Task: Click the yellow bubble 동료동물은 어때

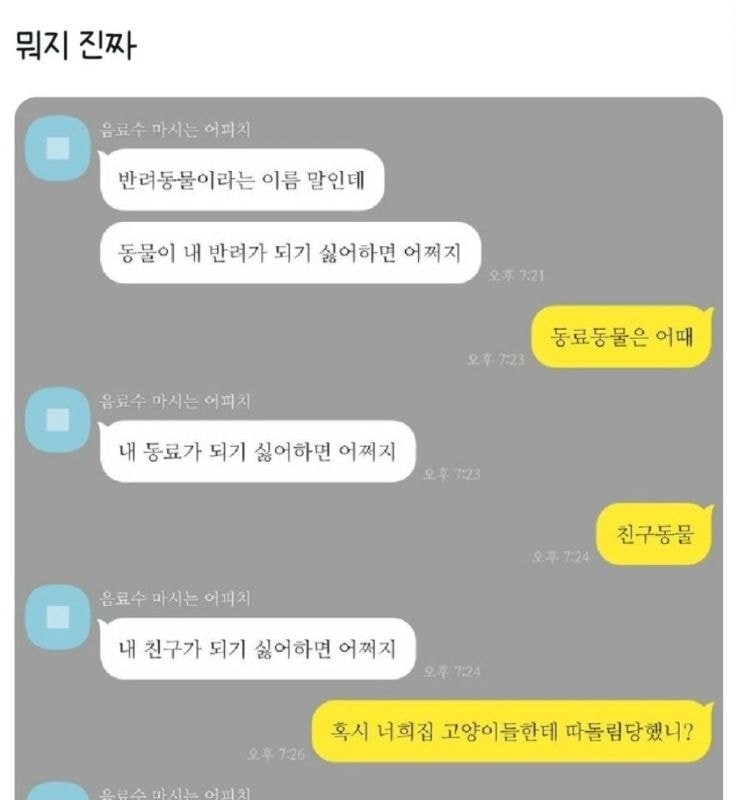Action: click(x=622, y=337)
